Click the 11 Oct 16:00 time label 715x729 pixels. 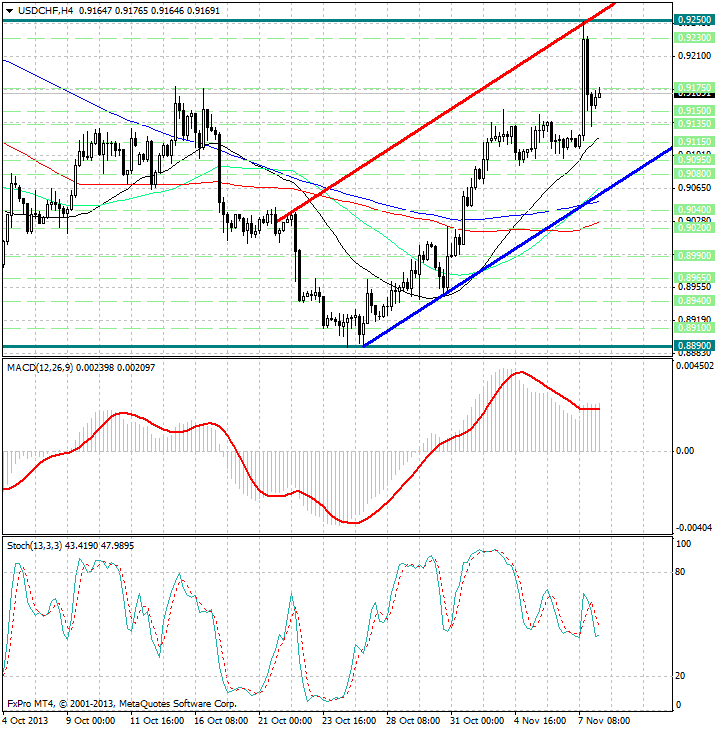tap(157, 721)
